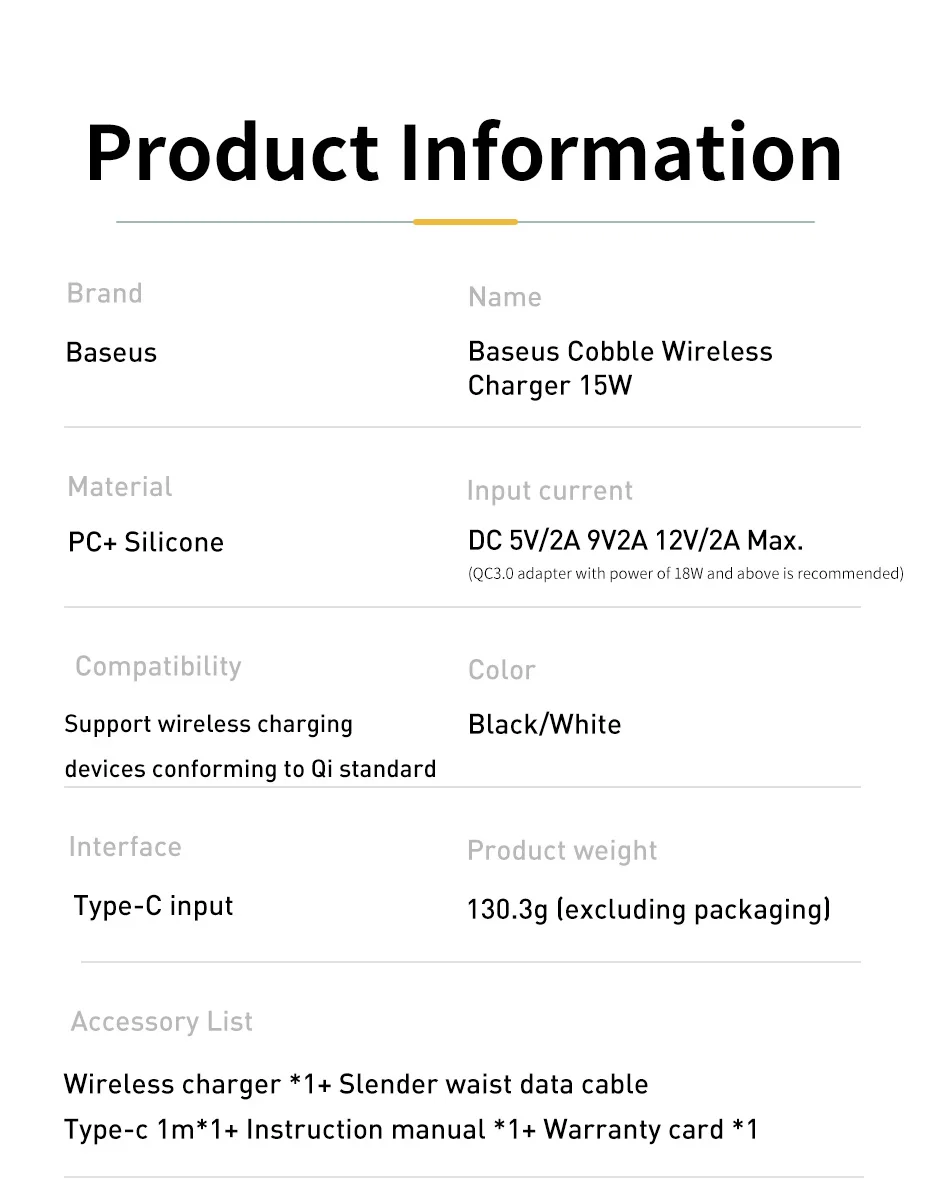Select the Name field label
The image size is (930, 1197).
(505, 297)
